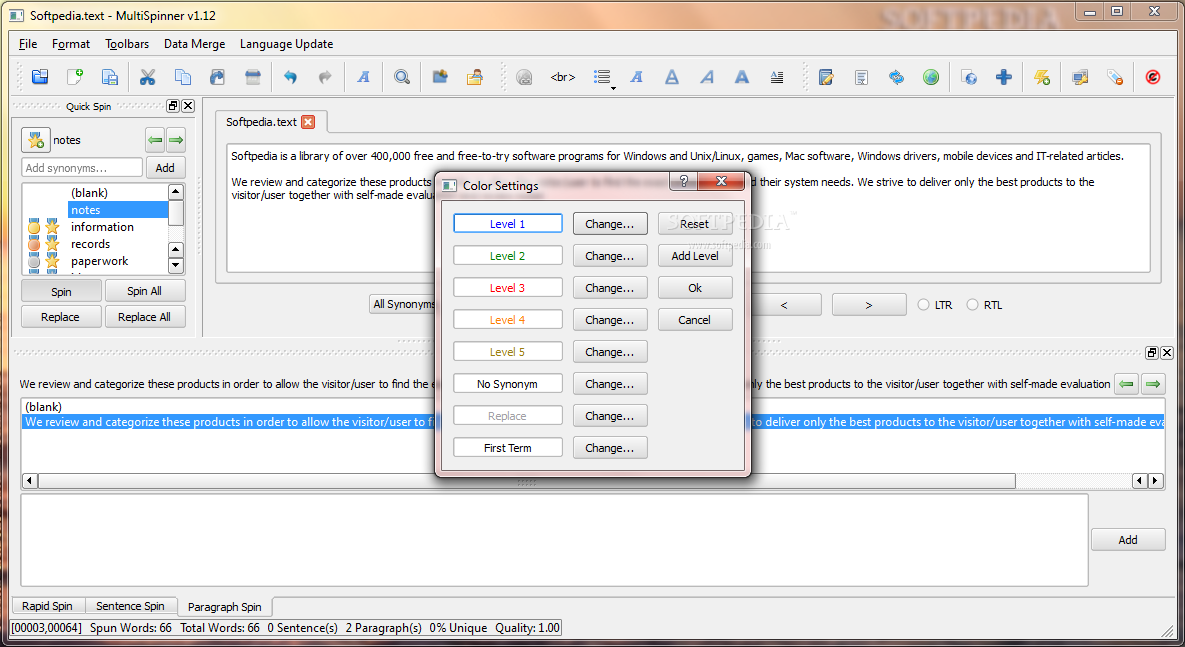The width and height of the screenshot is (1185, 647).
Task: Click the red Level 3 color swatch
Action: 507,288
